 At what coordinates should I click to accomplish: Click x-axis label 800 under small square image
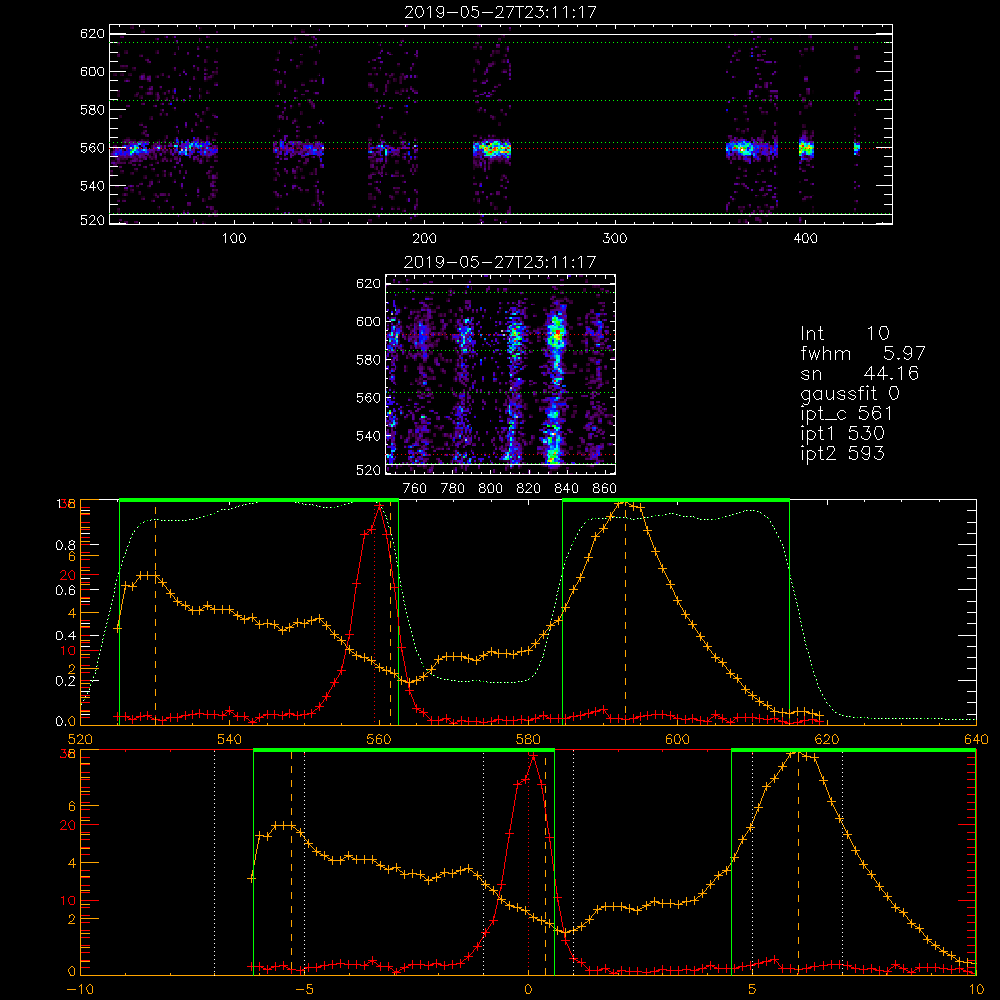490,489
